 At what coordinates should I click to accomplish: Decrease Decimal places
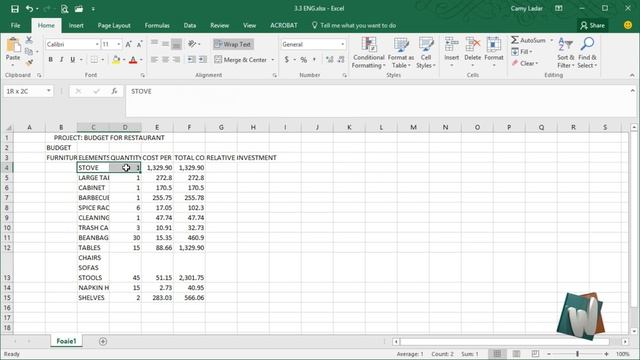pyautogui.click(x=341, y=60)
